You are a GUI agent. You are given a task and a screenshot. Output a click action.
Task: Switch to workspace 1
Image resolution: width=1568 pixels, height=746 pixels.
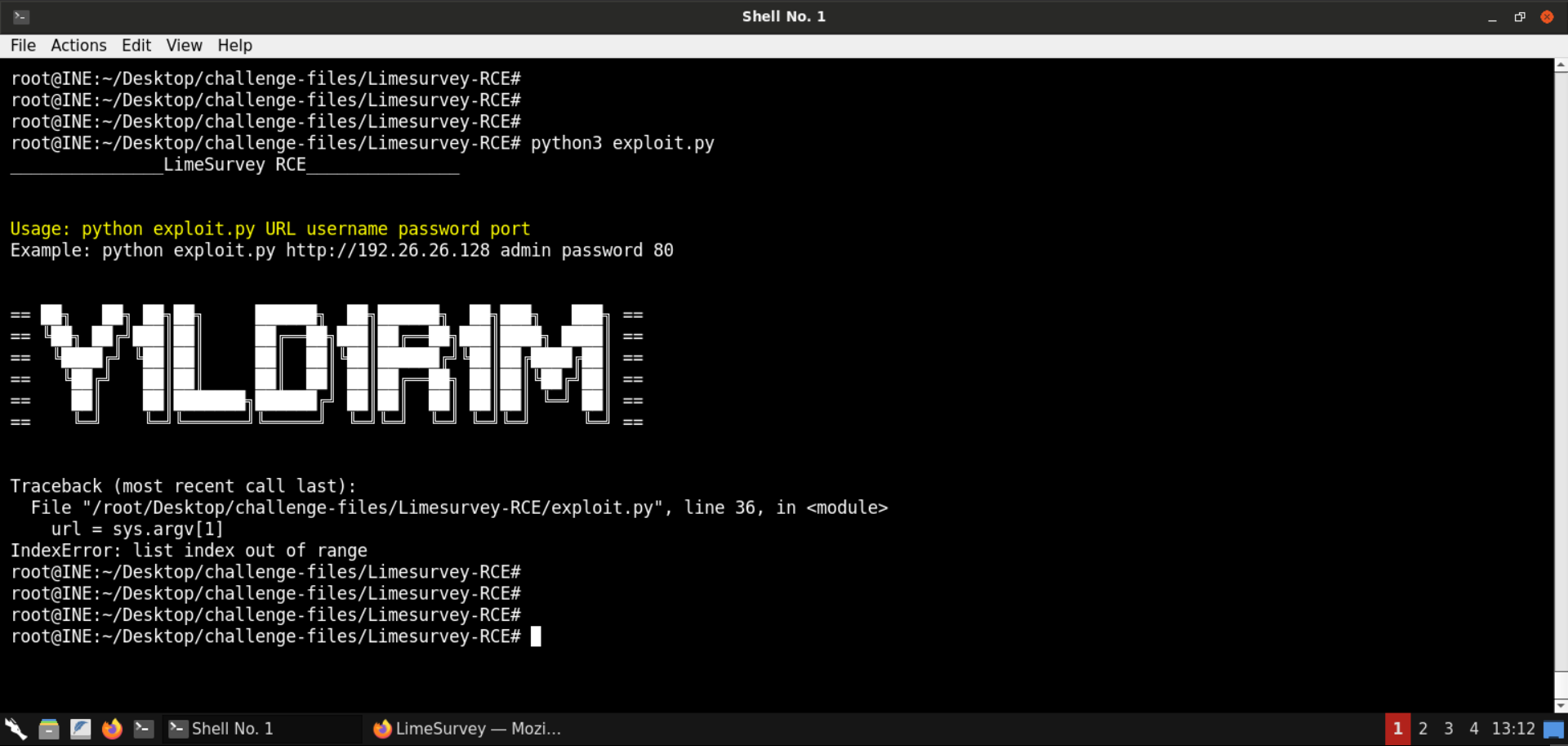pyautogui.click(x=1397, y=729)
